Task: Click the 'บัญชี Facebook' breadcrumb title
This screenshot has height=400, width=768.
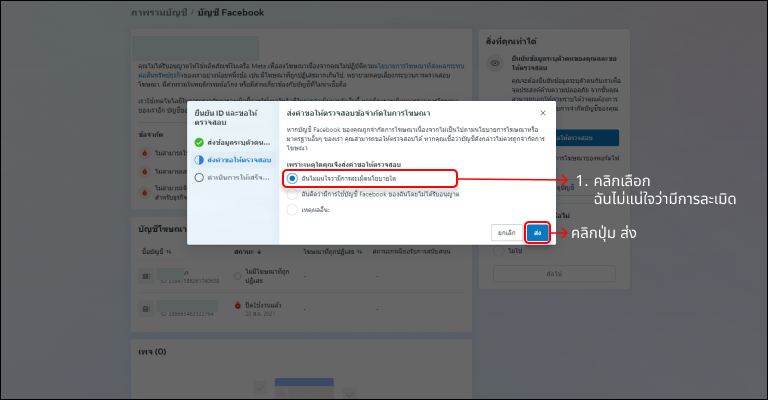Action: pos(231,13)
